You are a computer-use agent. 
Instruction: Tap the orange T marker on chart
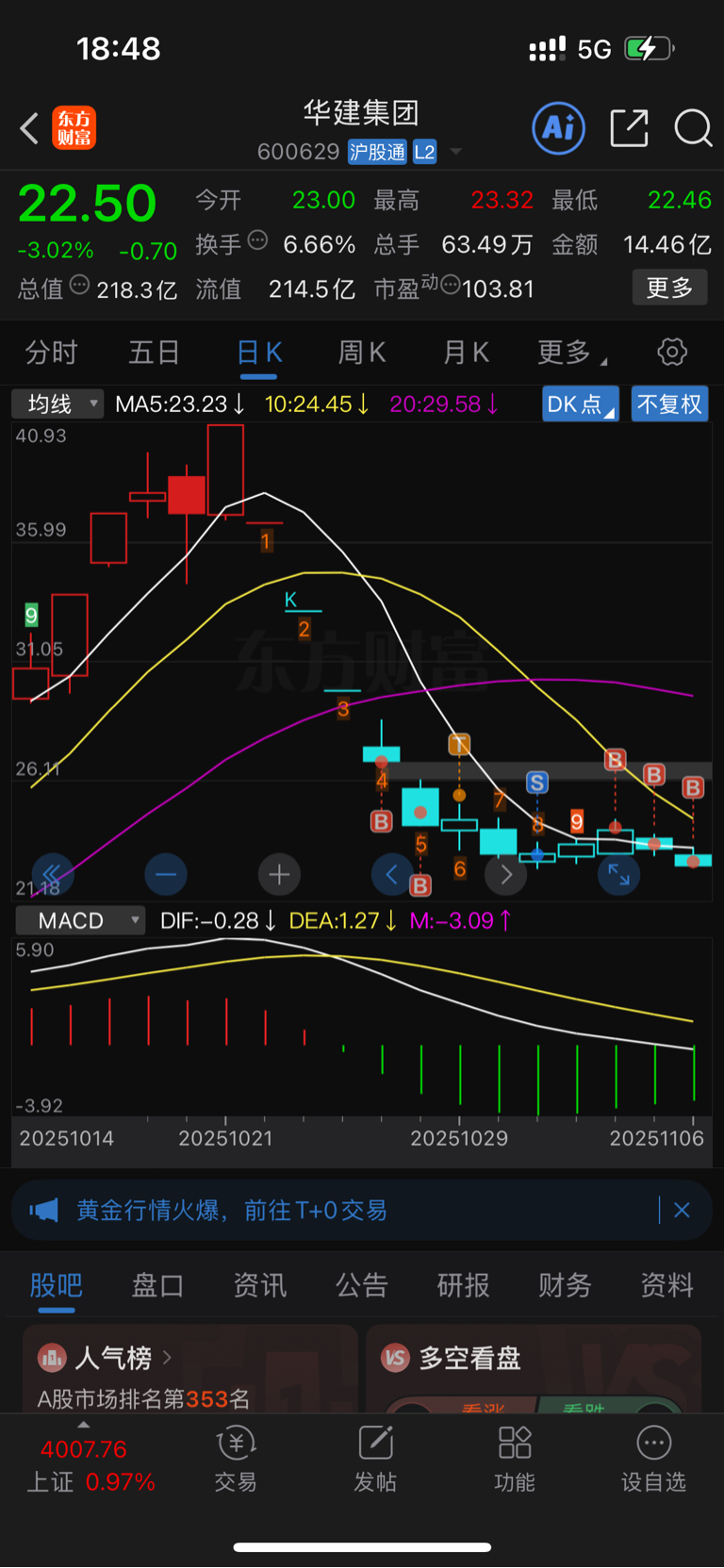tap(459, 745)
